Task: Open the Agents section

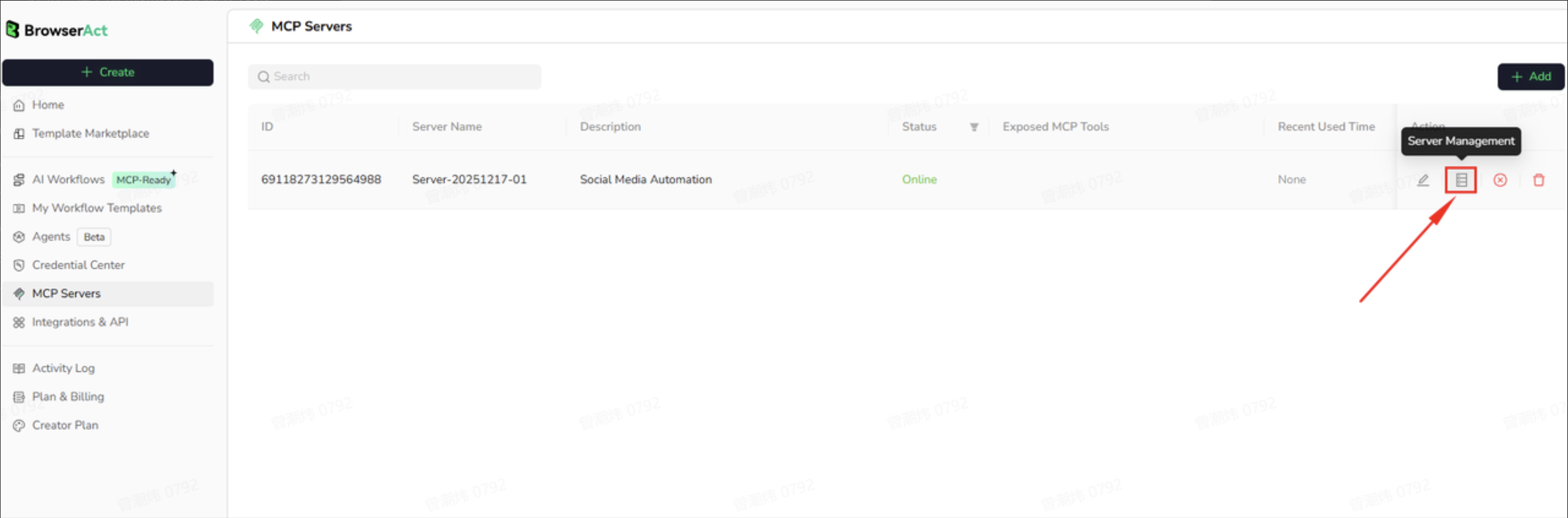Action: 51,236
